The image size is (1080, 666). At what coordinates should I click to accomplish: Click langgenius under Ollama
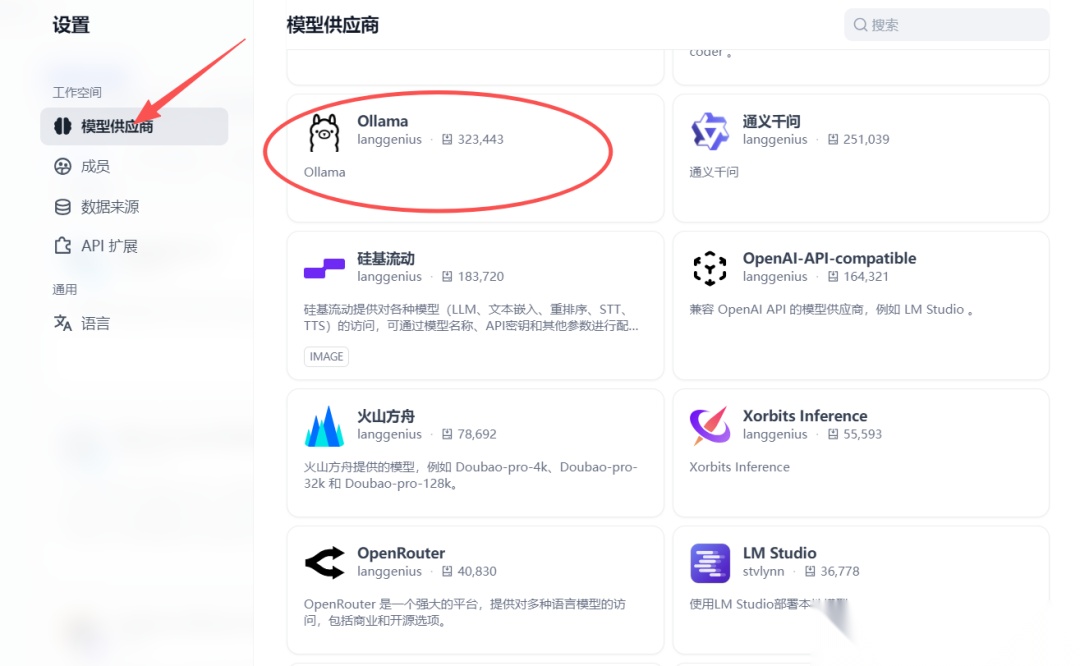[x=389, y=139]
